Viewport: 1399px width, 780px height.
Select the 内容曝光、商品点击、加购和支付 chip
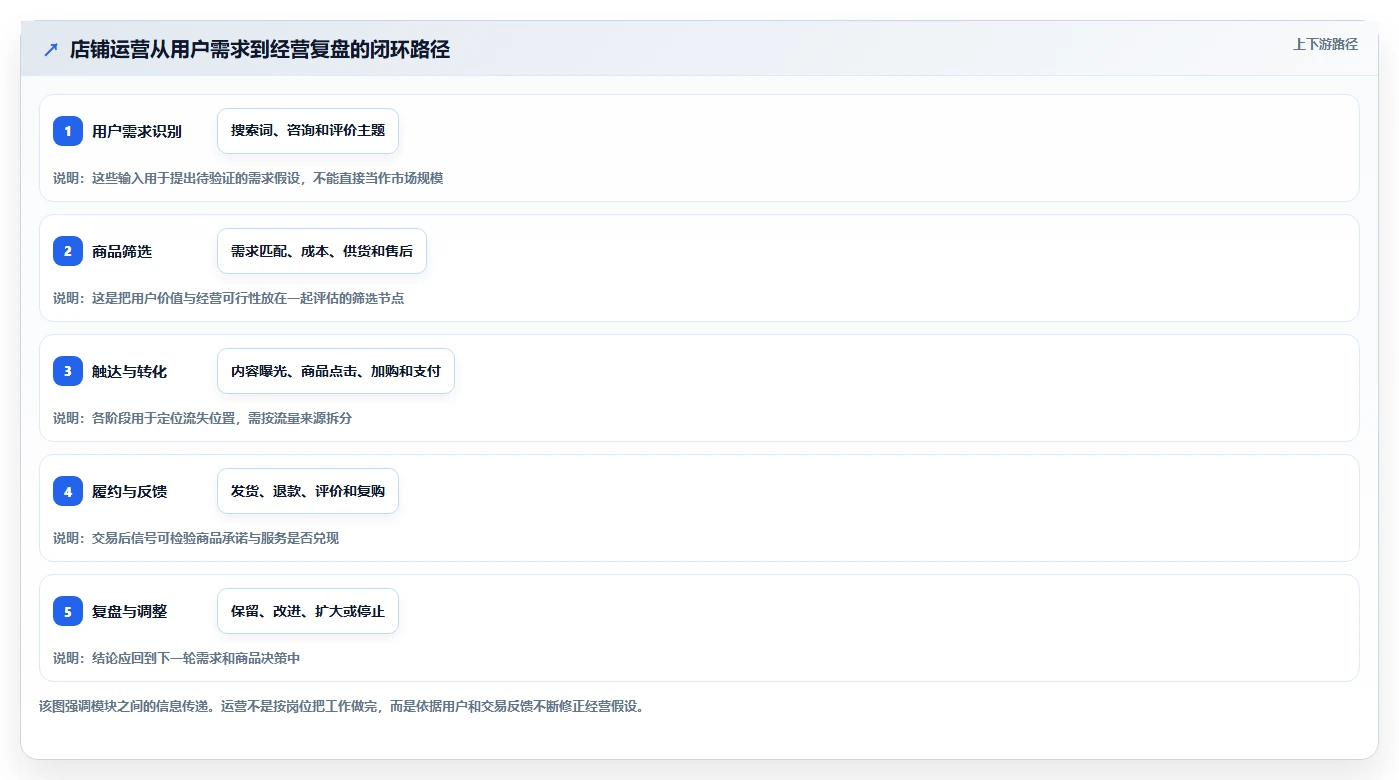tap(336, 371)
